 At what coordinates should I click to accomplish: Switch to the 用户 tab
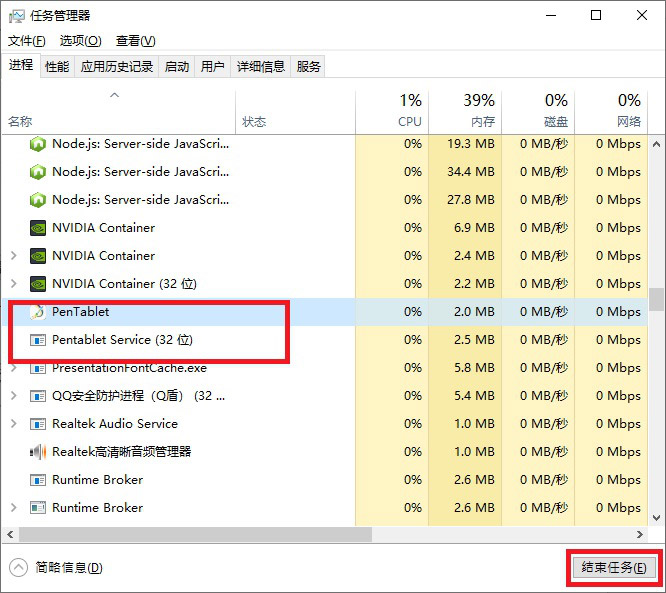[212, 67]
